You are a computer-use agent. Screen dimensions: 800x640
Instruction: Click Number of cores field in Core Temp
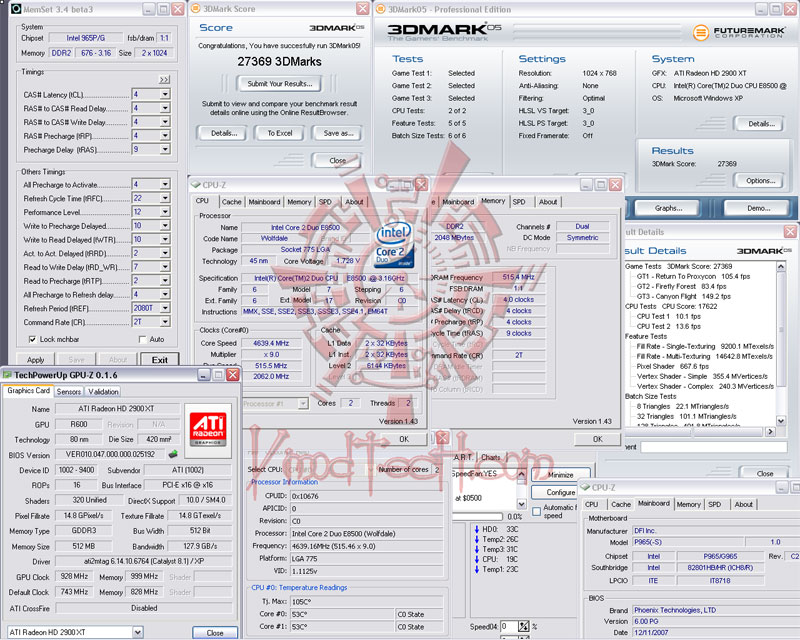pyautogui.click(x=437, y=470)
